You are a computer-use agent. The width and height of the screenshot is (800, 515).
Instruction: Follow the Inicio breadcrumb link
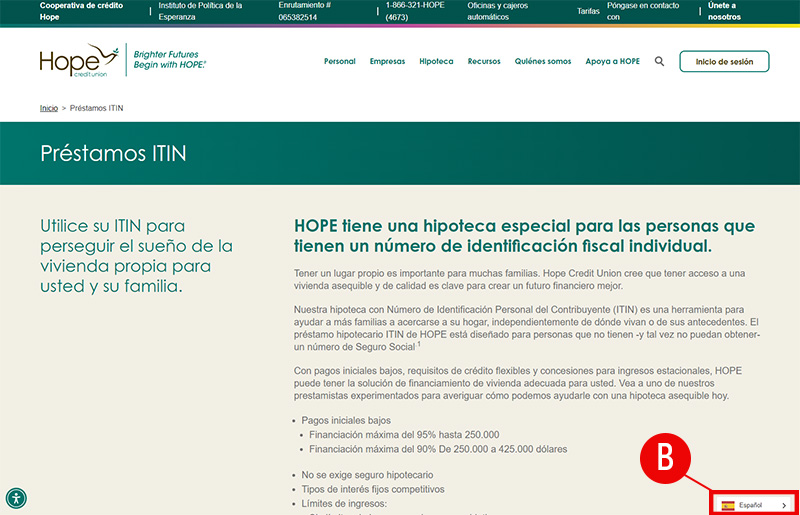[48, 108]
